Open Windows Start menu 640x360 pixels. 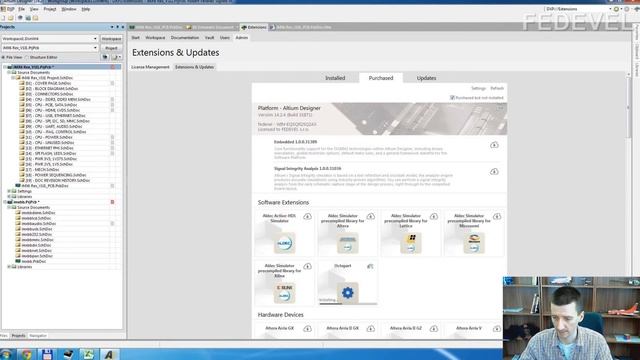point(6,354)
